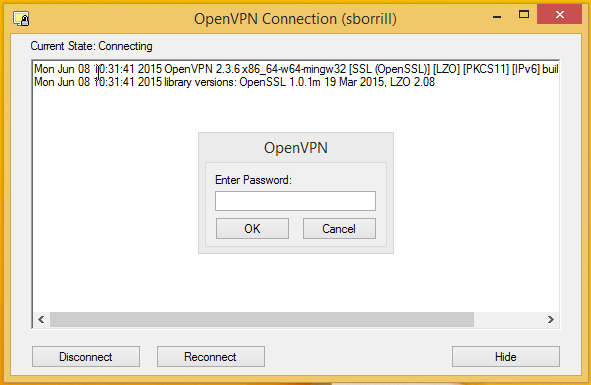
Task: Click the horizontal scrollbar thumb
Action: [x=262, y=320]
